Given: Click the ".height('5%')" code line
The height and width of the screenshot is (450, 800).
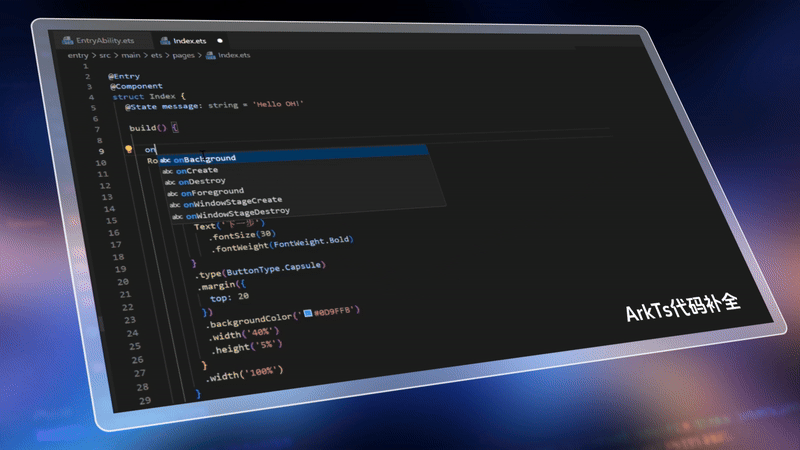Looking at the screenshot, I should tap(247, 347).
